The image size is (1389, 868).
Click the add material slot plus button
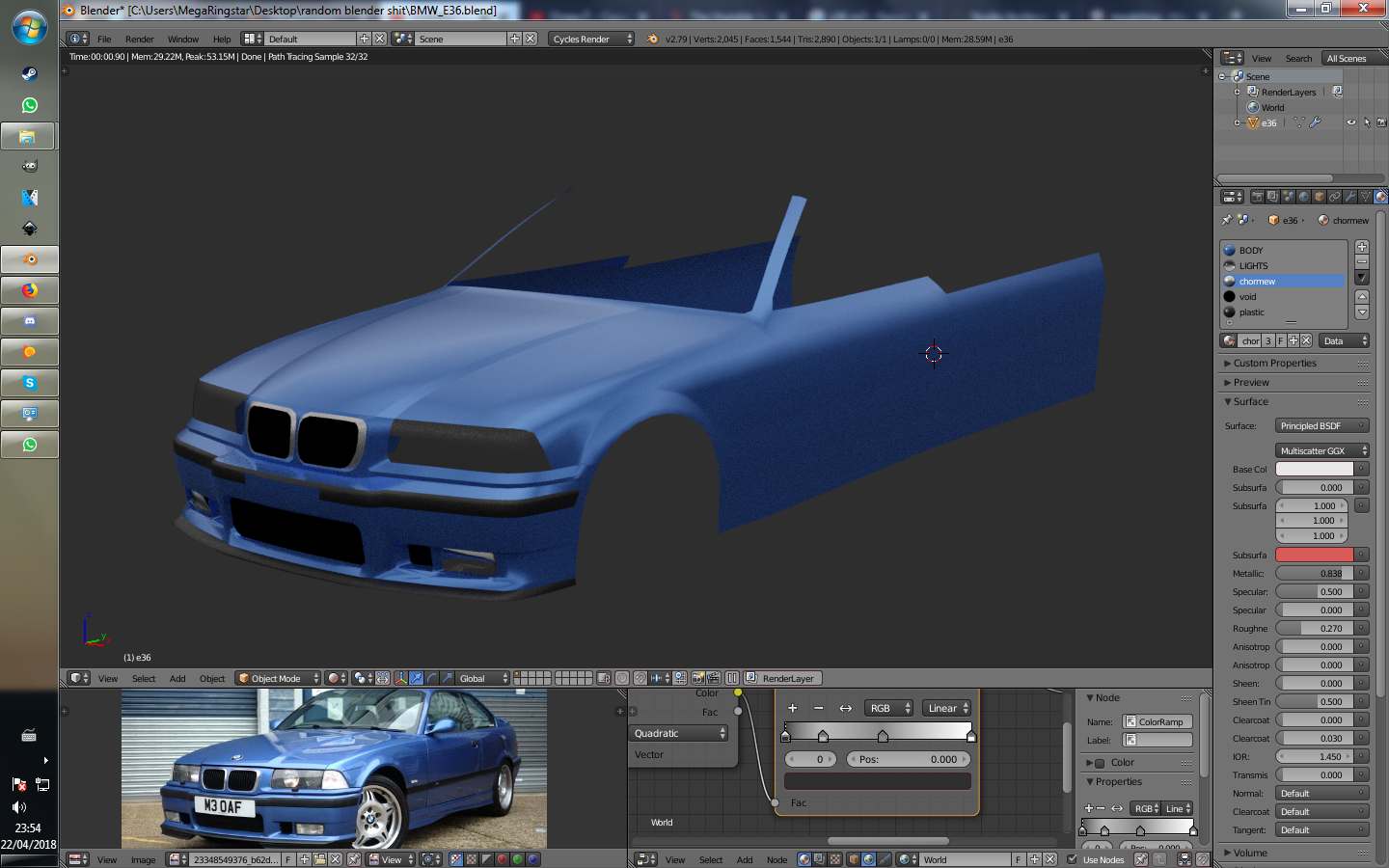[1362, 247]
